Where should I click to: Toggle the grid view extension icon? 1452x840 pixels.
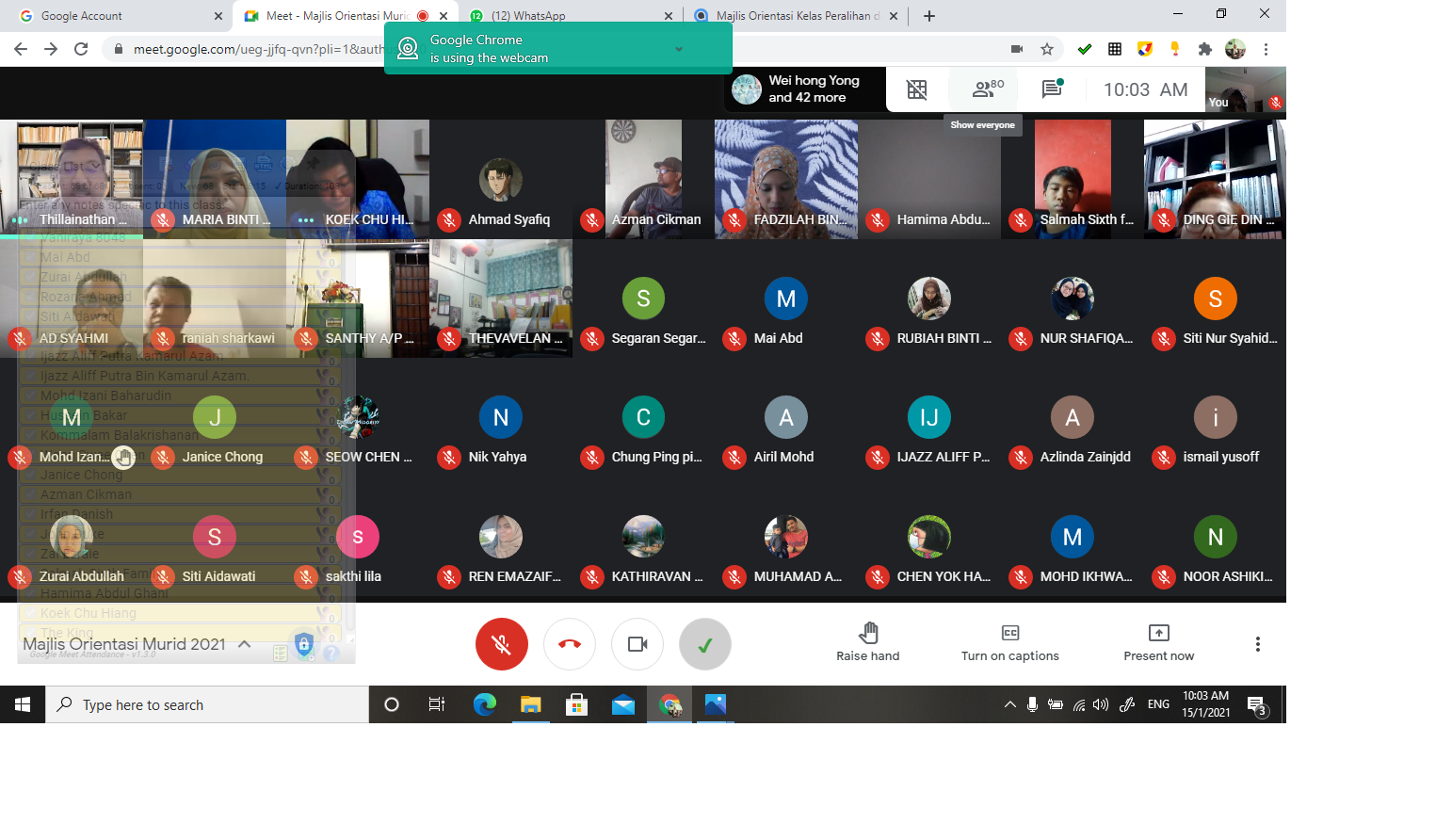click(x=916, y=89)
